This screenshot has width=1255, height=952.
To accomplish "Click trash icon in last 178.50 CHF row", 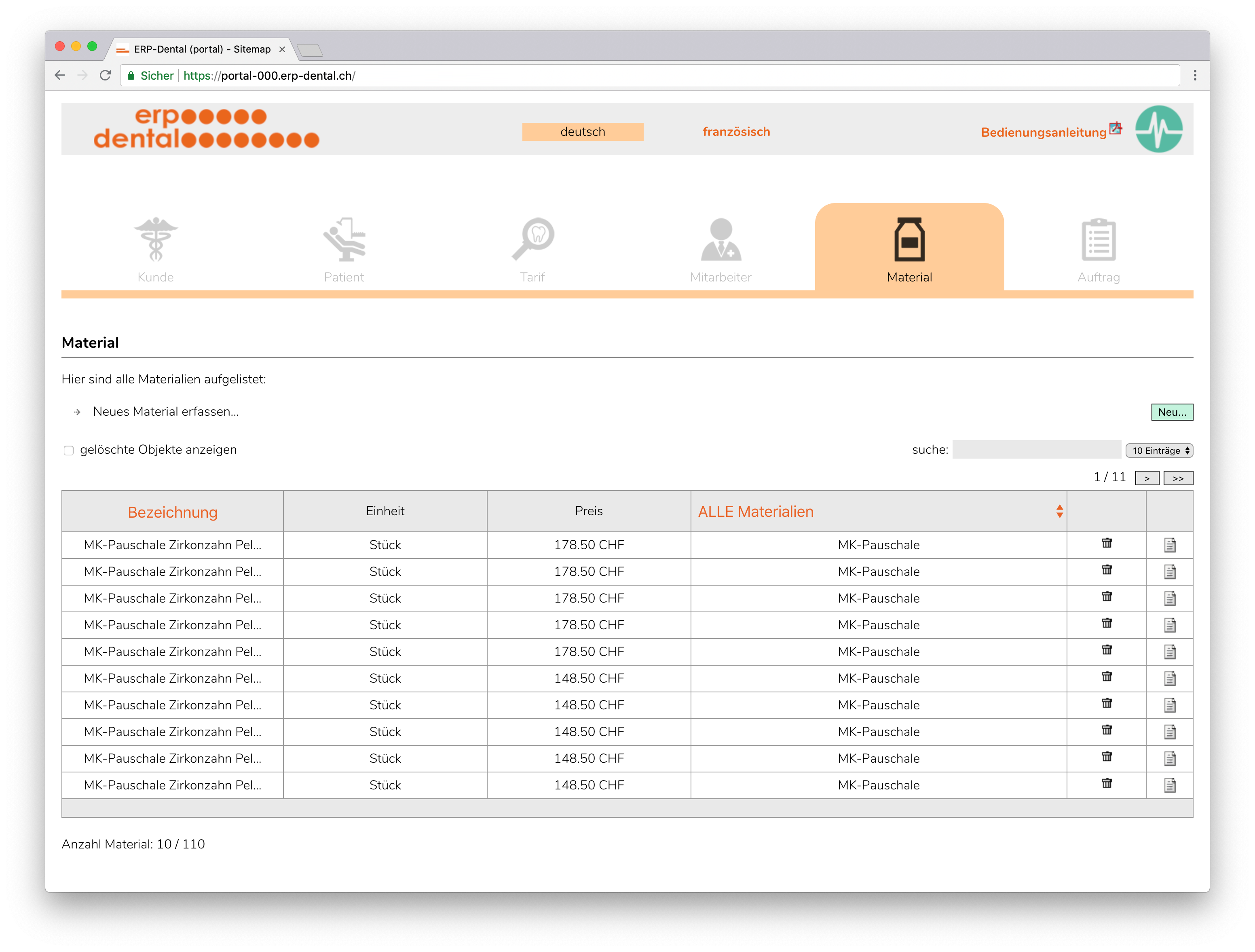I will pos(1106,649).
